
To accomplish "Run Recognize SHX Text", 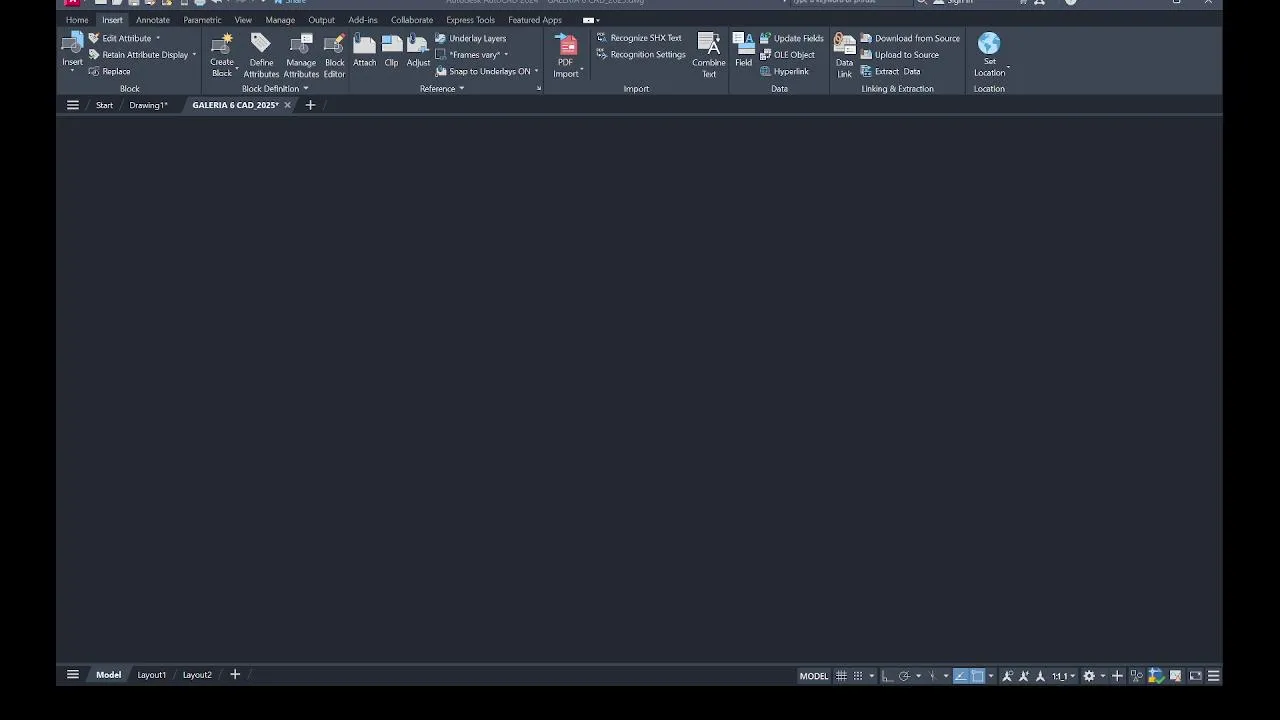I will point(639,38).
